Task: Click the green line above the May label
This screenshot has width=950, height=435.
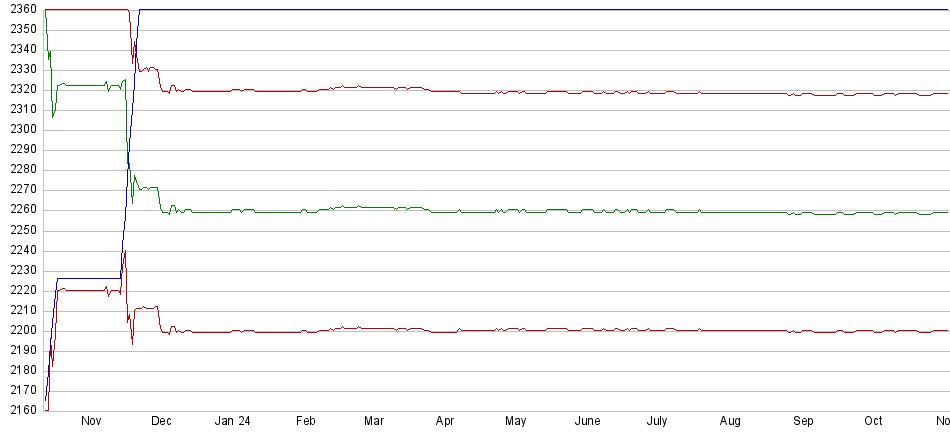Action: click(x=516, y=211)
